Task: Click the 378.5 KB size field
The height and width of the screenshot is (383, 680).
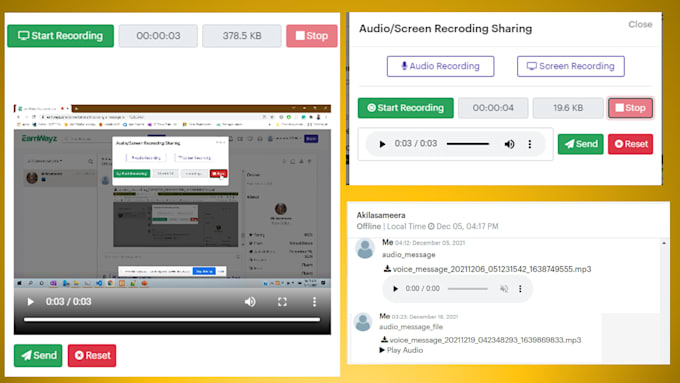Action: coord(242,36)
